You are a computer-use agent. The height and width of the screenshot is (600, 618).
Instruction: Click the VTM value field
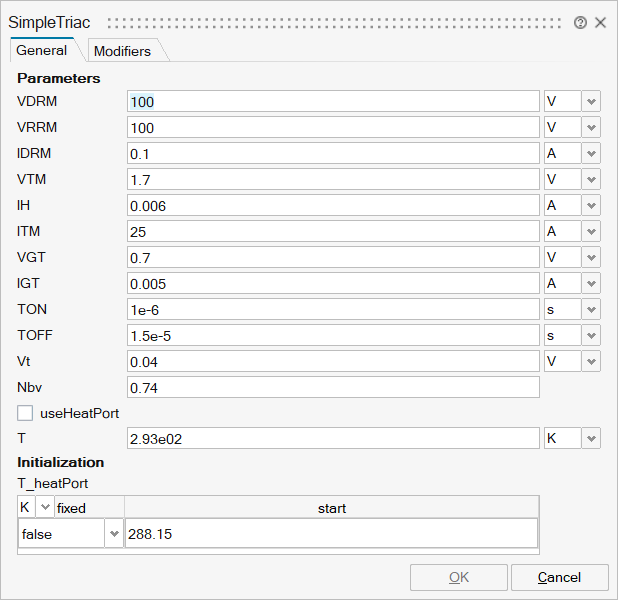tap(333, 180)
